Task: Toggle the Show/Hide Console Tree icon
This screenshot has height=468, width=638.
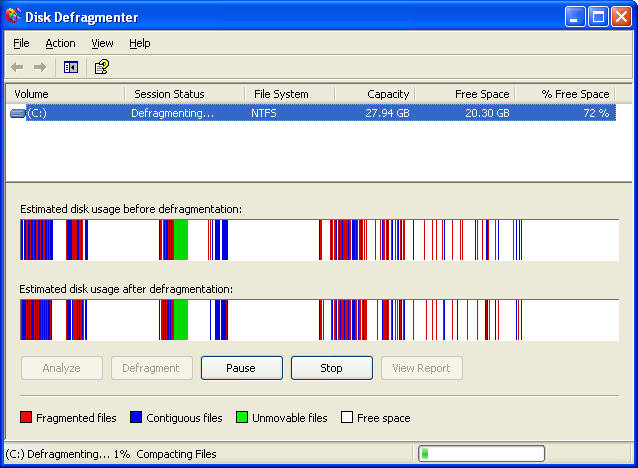Action: click(71, 67)
